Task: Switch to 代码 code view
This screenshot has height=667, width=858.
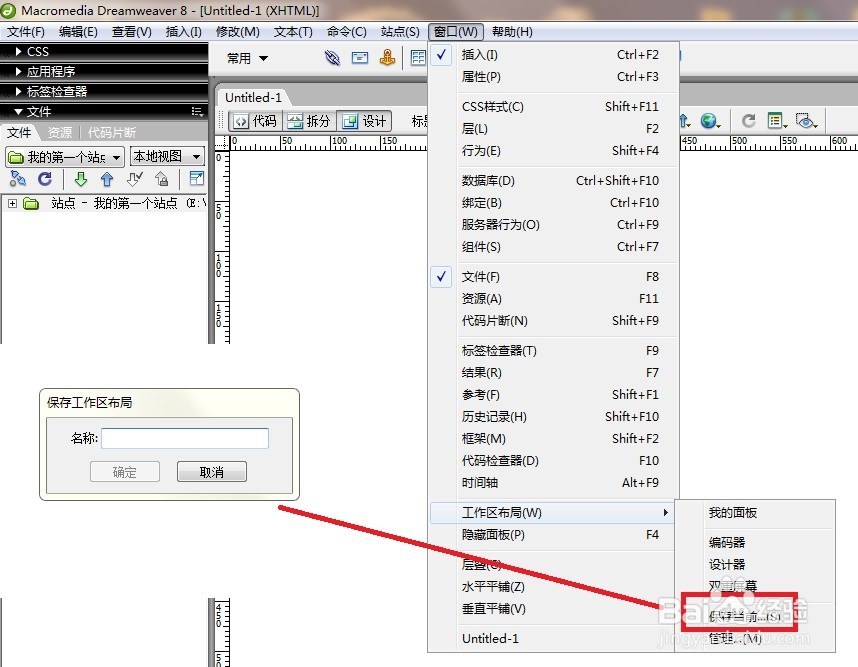Action: (x=256, y=121)
